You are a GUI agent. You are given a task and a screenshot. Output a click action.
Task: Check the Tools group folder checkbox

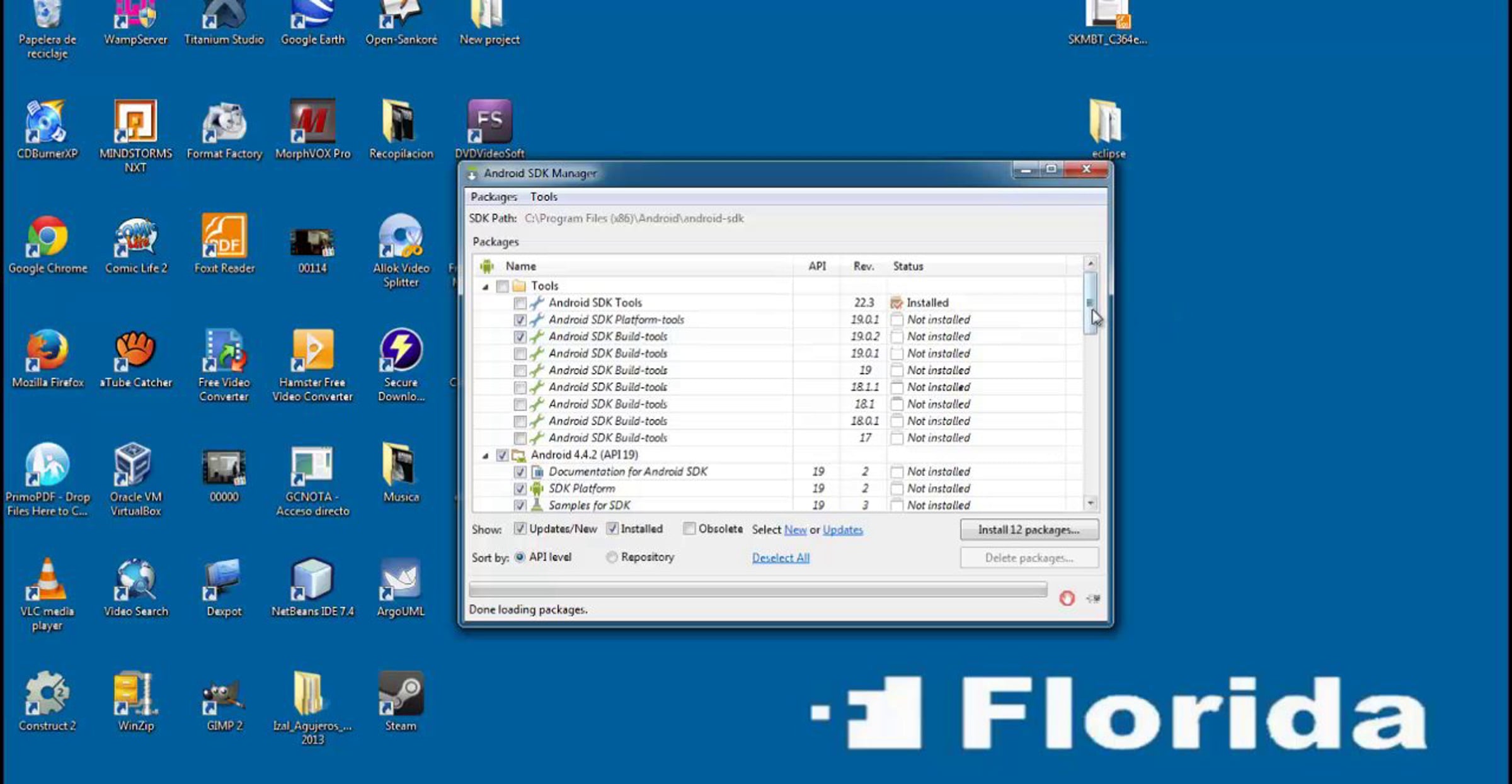(502, 287)
